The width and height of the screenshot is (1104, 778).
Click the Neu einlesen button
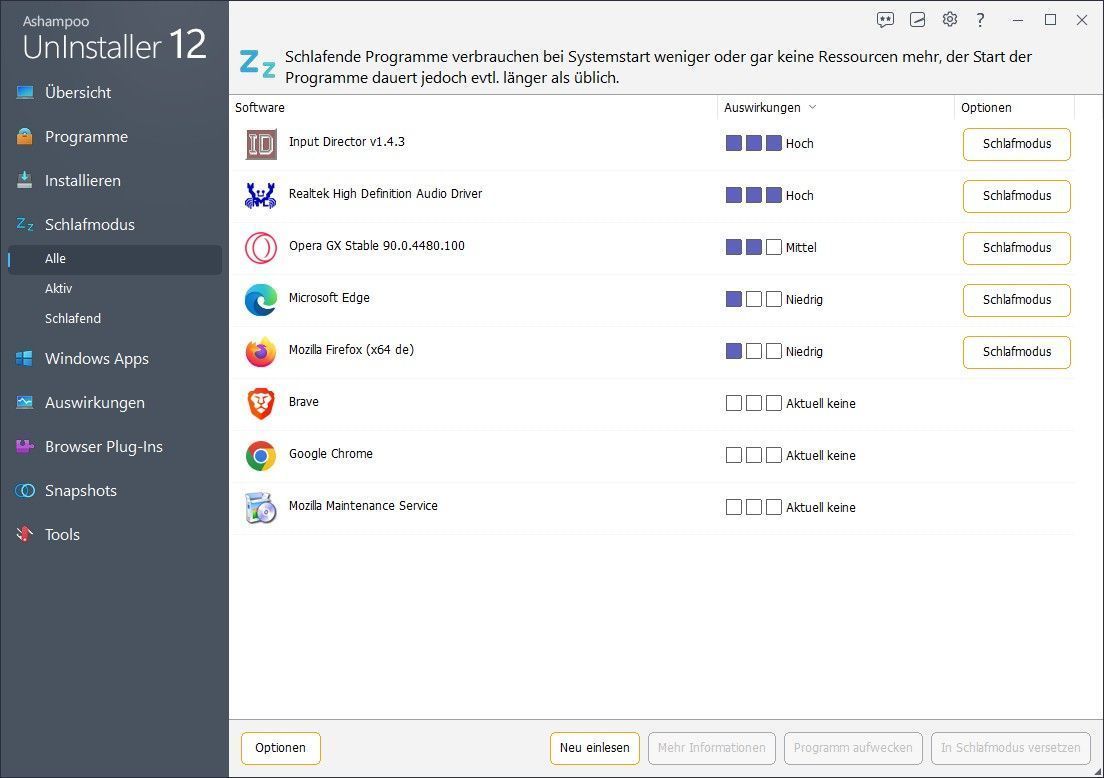[x=594, y=748]
